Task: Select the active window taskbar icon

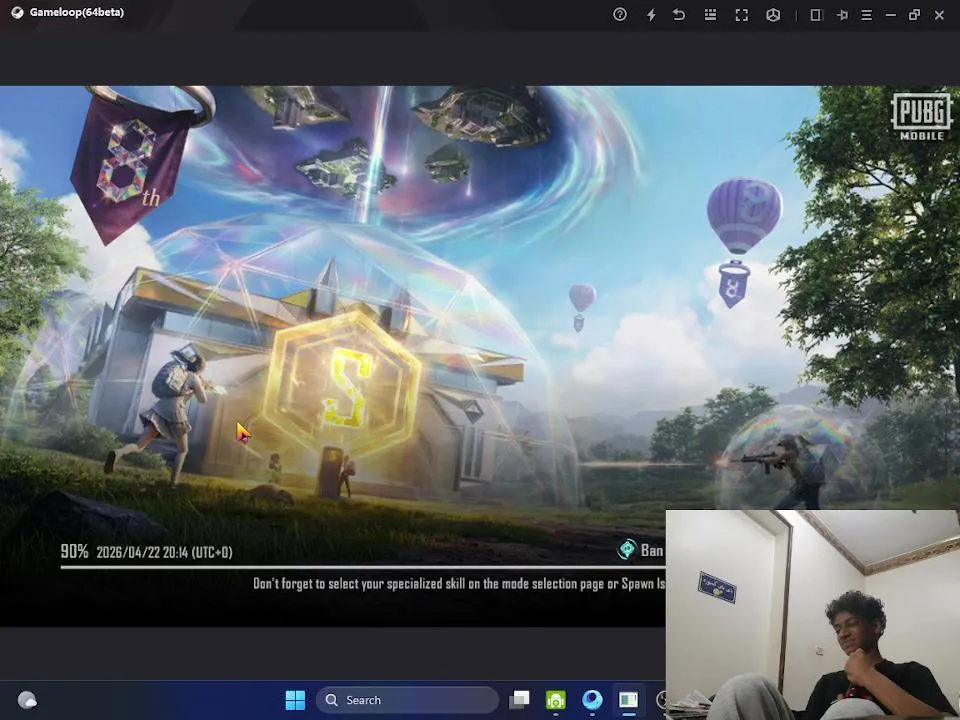Action: [628, 700]
